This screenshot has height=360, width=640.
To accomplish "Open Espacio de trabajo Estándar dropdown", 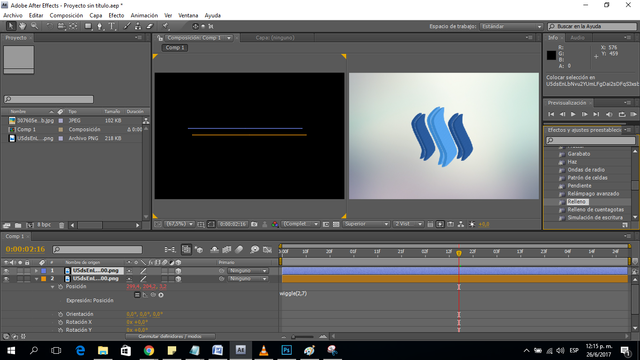I will (x=511, y=27).
